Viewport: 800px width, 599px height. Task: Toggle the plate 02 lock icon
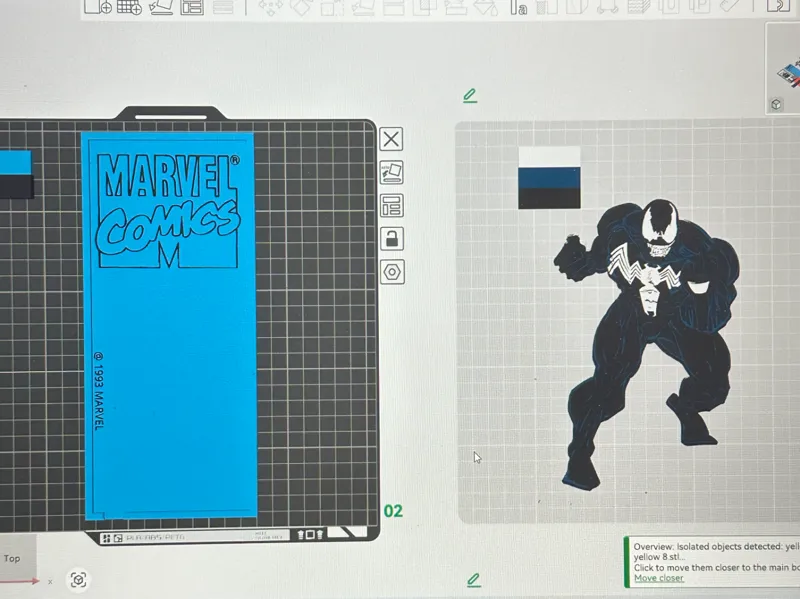[391, 239]
